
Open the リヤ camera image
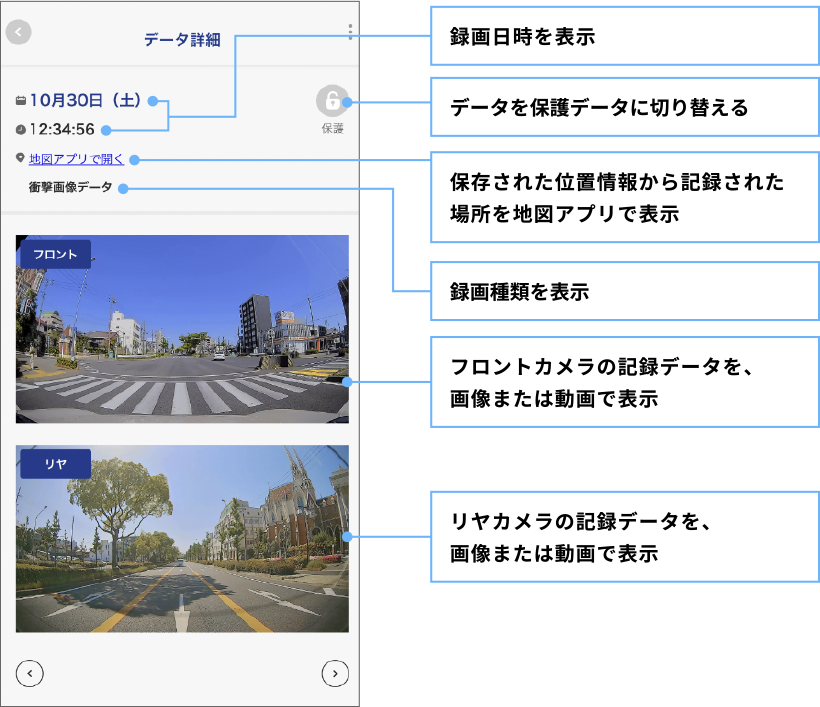[x=182, y=539]
